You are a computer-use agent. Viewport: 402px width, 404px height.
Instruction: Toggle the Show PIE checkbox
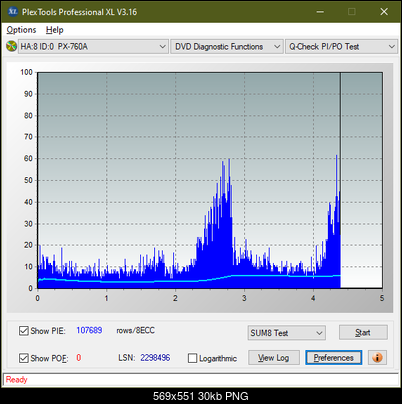pos(24,331)
